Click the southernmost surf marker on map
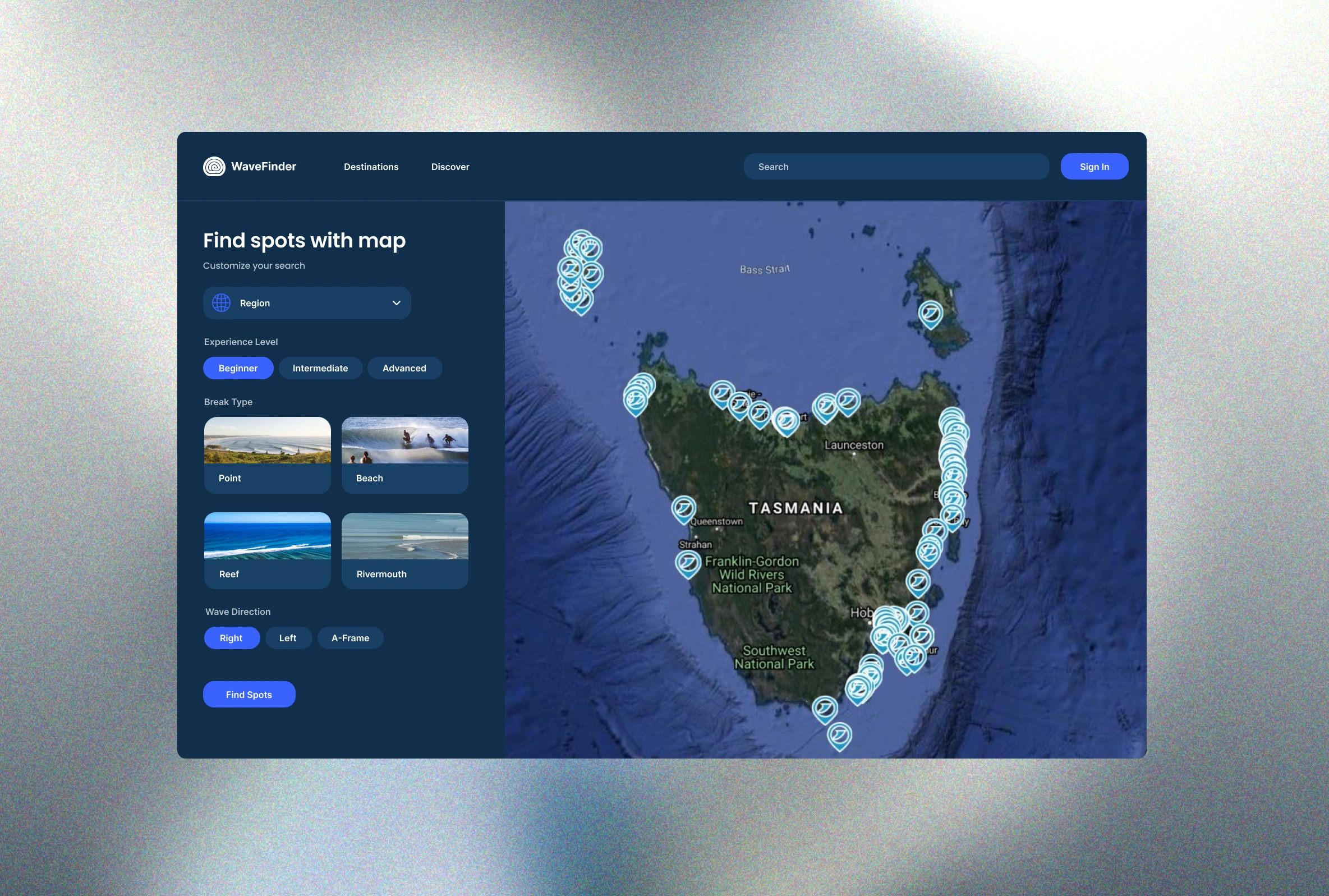1329x896 pixels. tap(839, 734)
